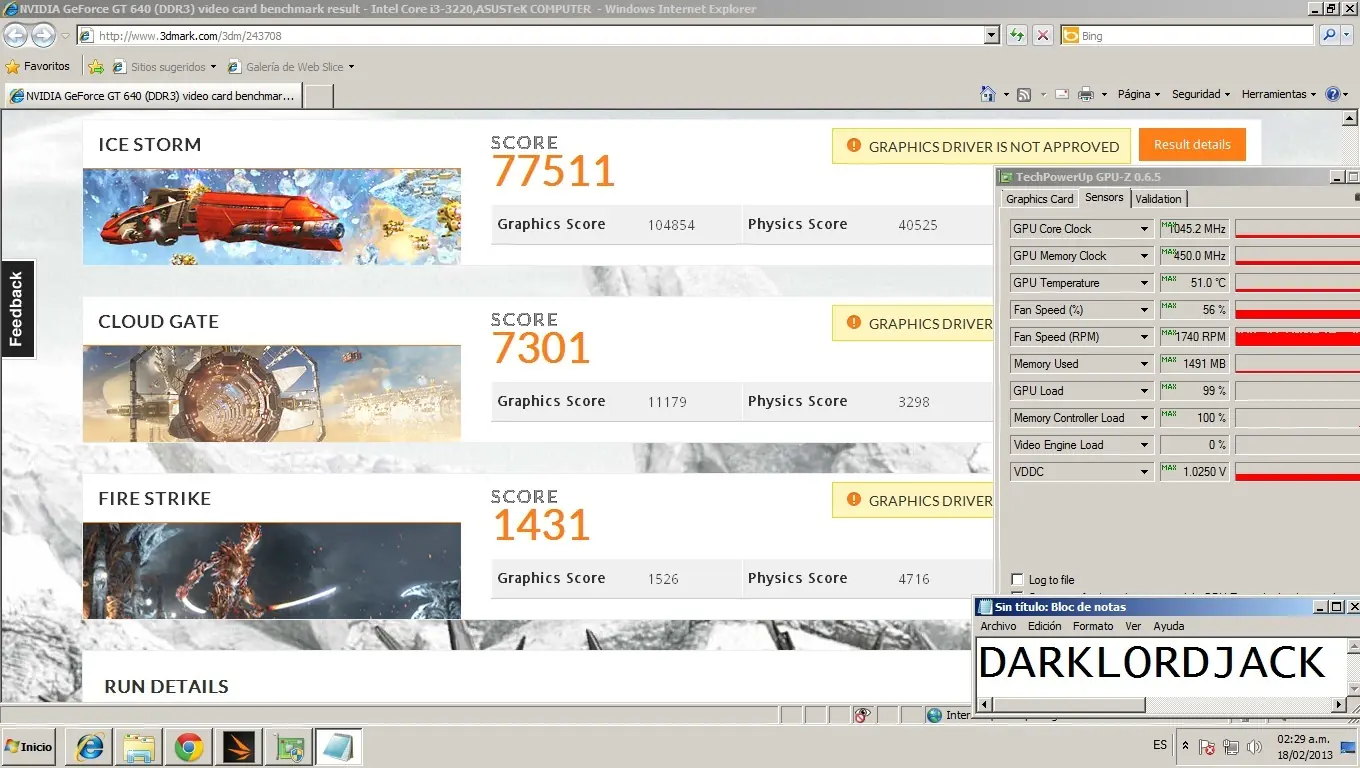Expand the GPU Temperature sensor dropdown
Screen dimensions: 1360x768
[1144, 283]
